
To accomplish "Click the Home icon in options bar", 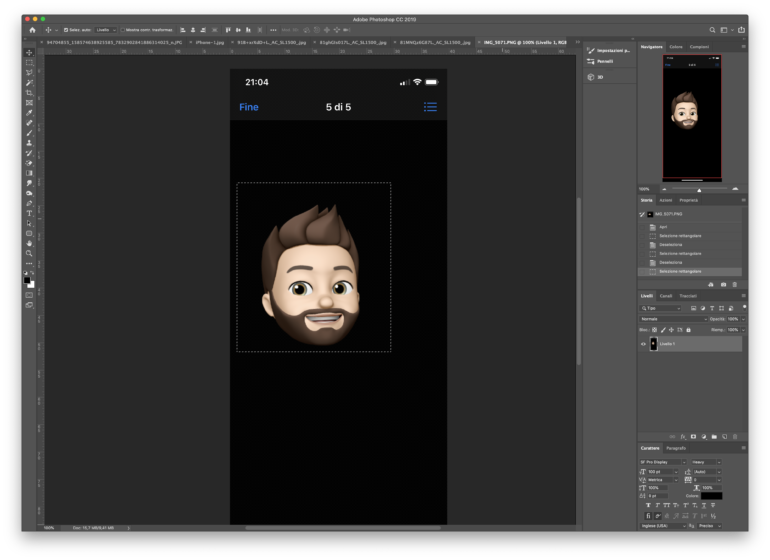I will pyautogui.click(x=32, y=30).
